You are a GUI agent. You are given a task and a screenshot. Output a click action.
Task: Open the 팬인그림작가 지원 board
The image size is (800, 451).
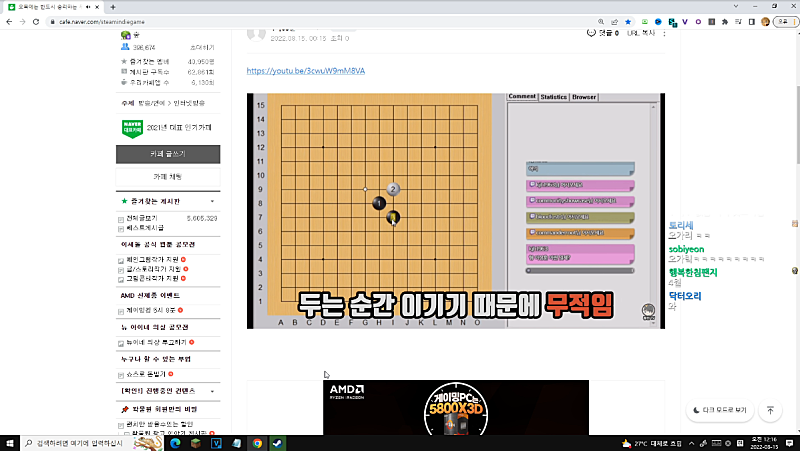(153, 260)
